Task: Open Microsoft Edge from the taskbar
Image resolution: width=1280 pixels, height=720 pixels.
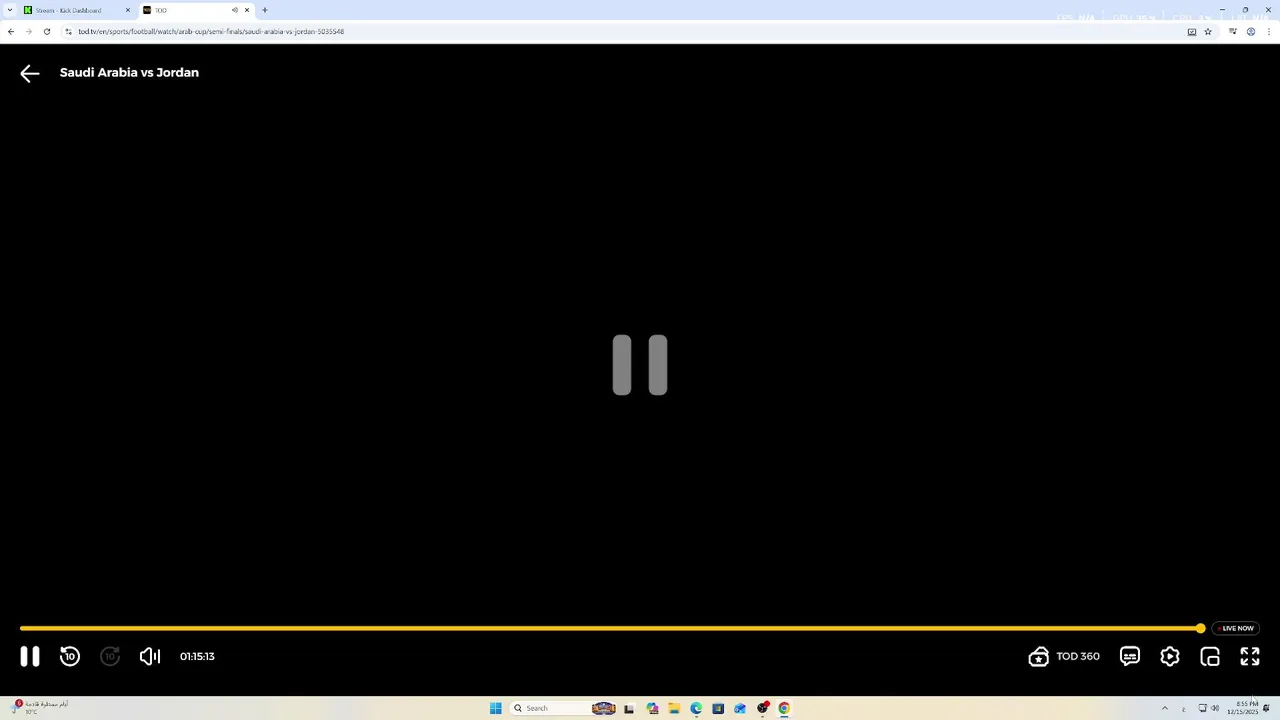Action: [696, 708]
